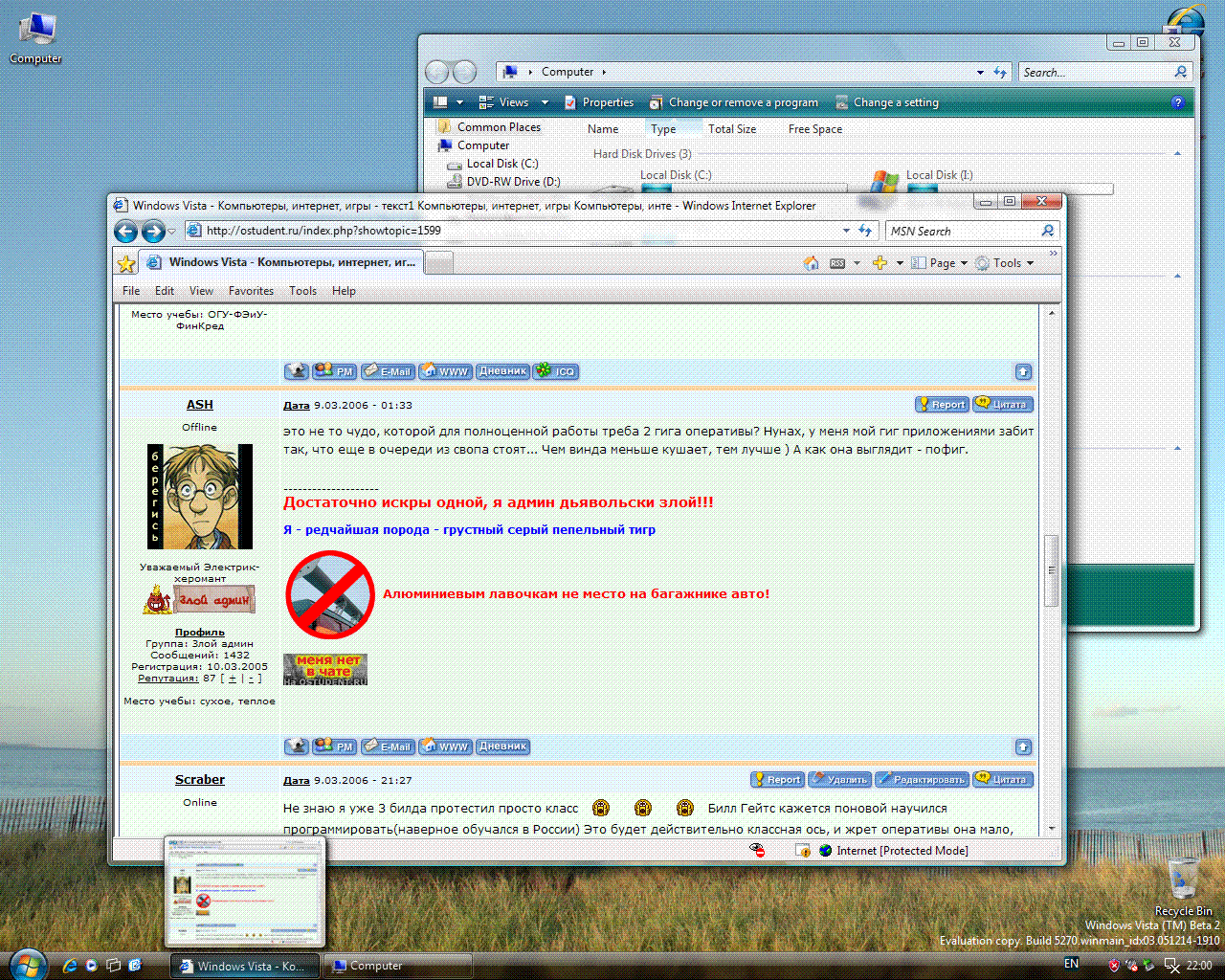Click Report on Scraber's post
The image size is (1225, 980).
coord(777,779)
